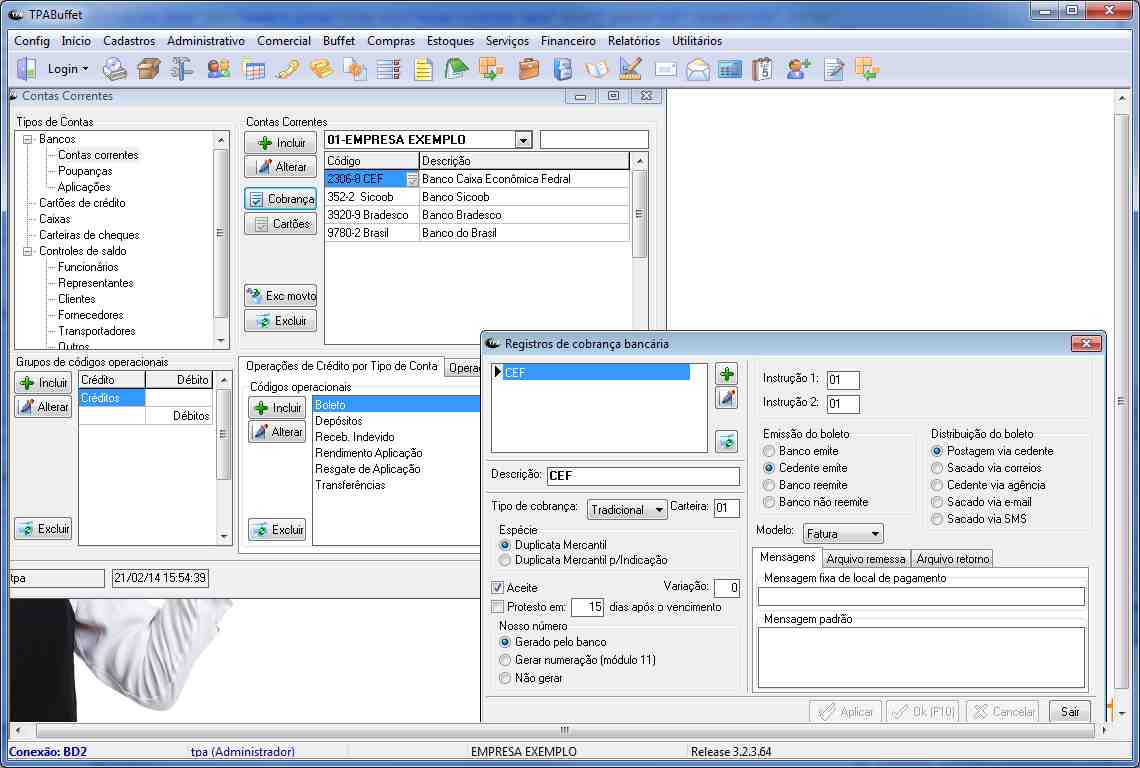Select the Banco emite radio option
This screenshot has height=768, width=1140.
pos(769,451)
